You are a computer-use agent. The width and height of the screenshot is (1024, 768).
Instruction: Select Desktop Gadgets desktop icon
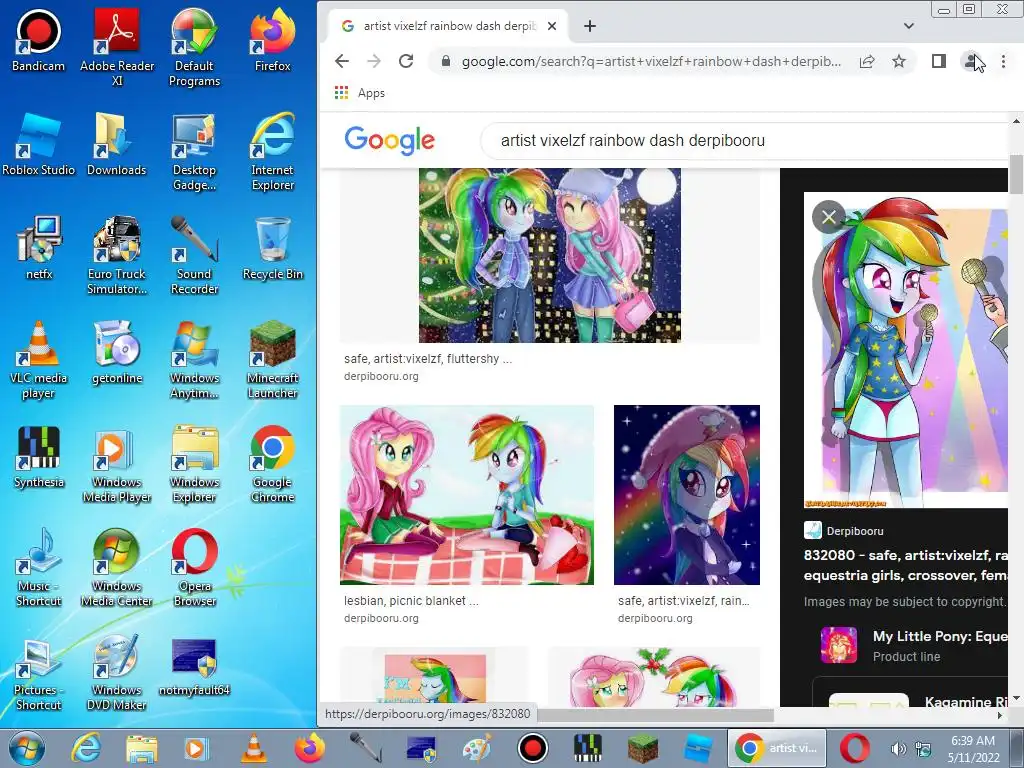194,152
